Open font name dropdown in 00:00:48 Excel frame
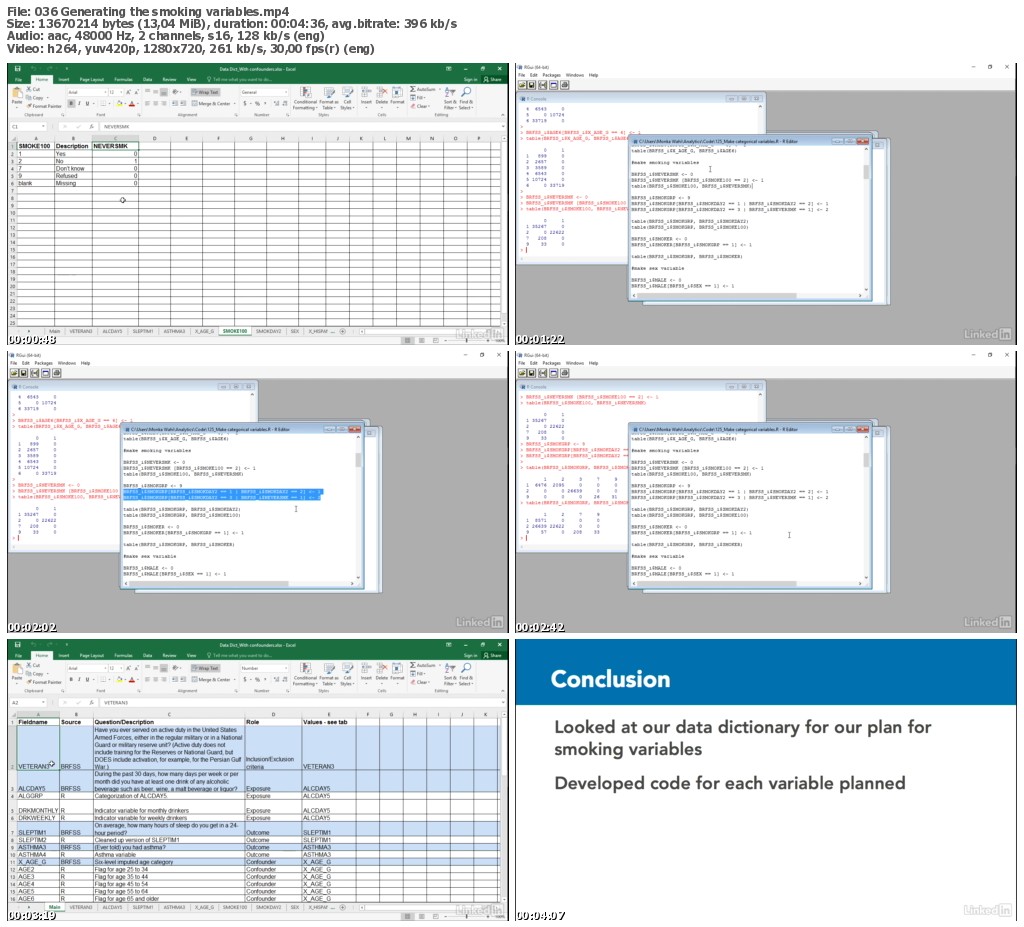1024x927 pixels. point(104,92)
